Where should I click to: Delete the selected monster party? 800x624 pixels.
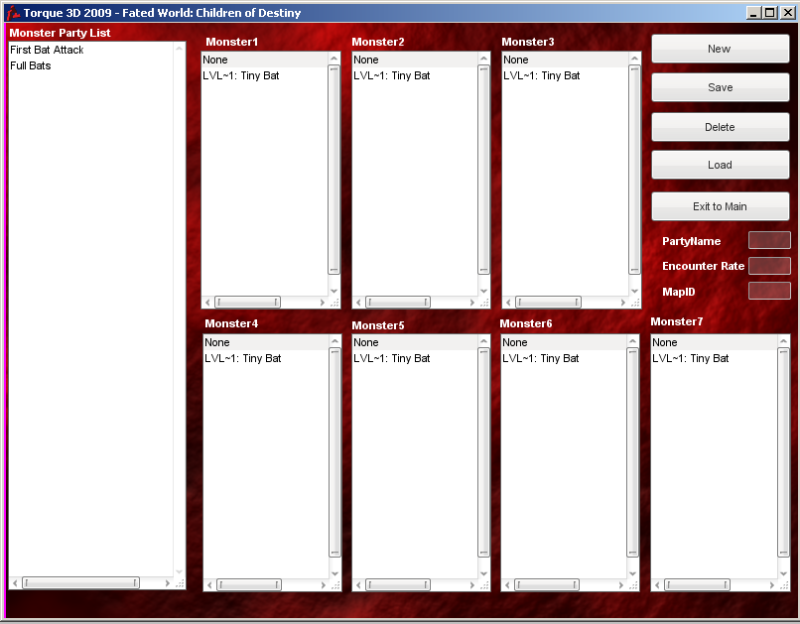pyautogui.click(x=720, y=127)
